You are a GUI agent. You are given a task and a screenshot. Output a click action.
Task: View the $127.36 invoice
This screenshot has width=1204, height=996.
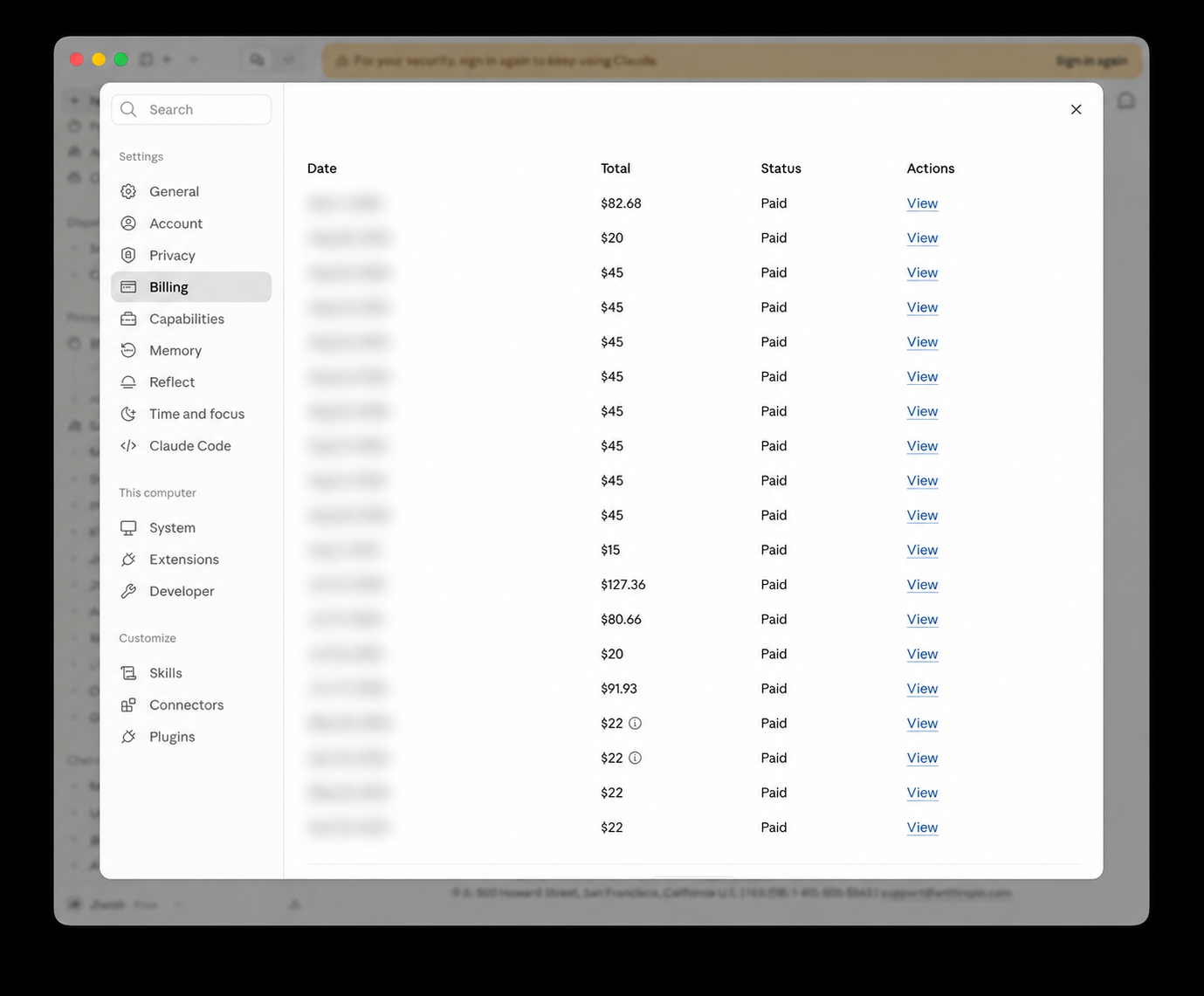(922, 585)
